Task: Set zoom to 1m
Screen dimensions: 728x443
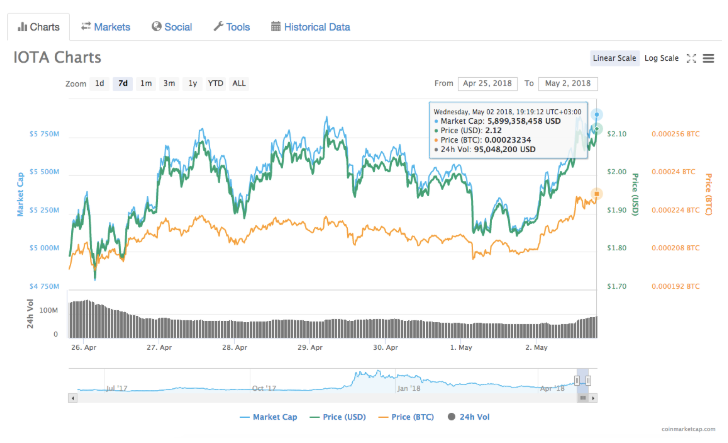Action: [146, 84]
